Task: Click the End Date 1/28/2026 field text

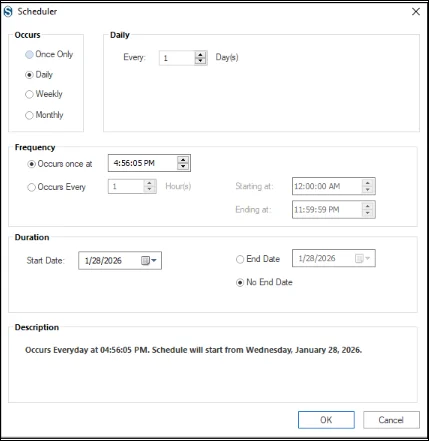Action: point(317,258)
